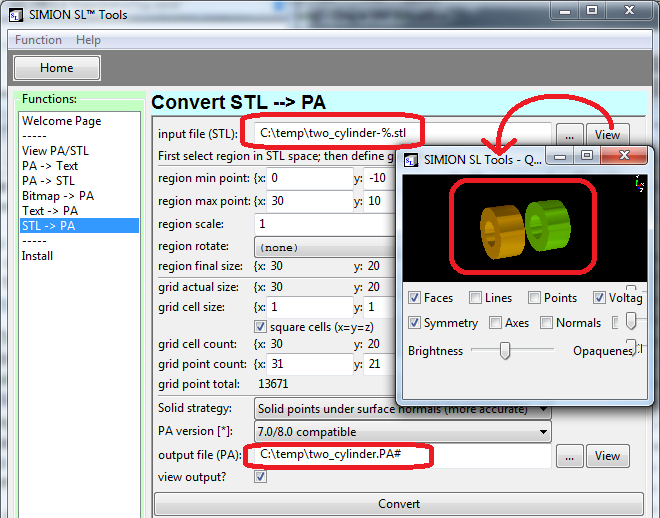Click the orange cylinder in 3D view
Viewport: 660px width, 518px height.
(x=502, y=231)
